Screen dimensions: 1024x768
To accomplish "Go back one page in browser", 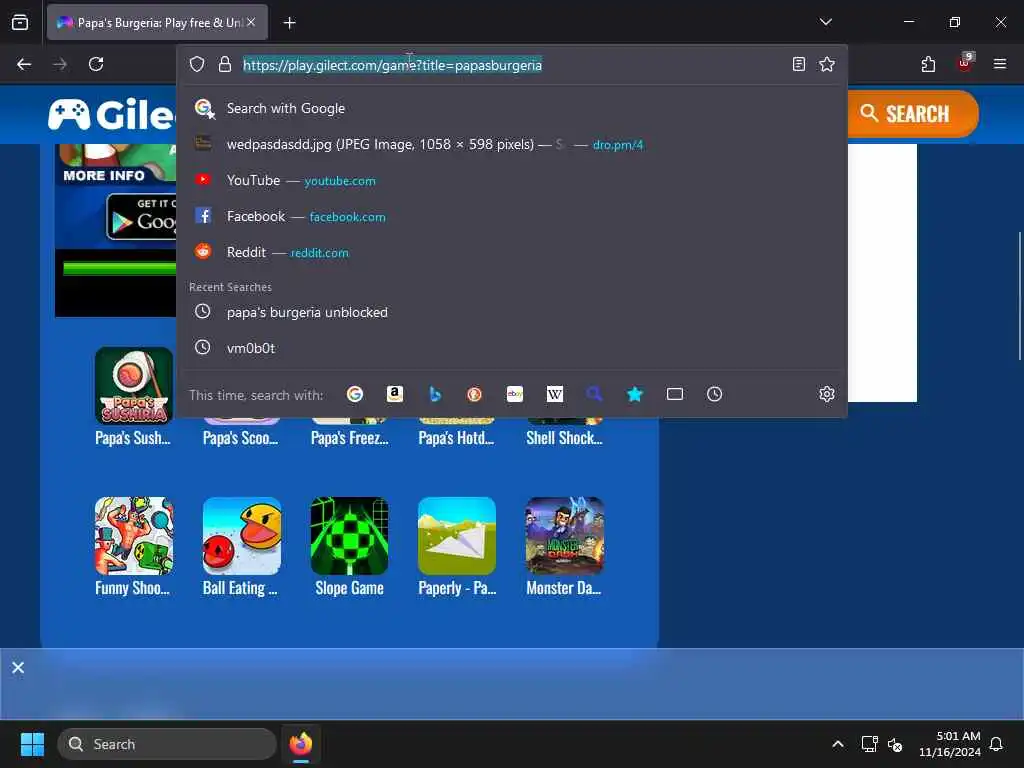I will point(24,64).
